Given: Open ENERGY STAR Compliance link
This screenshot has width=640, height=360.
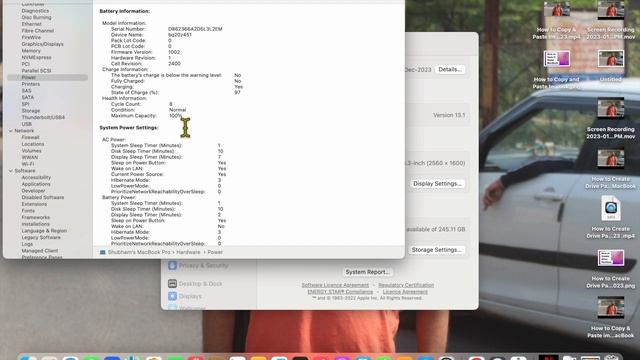Looking at the screenshot, I should 340,292.
